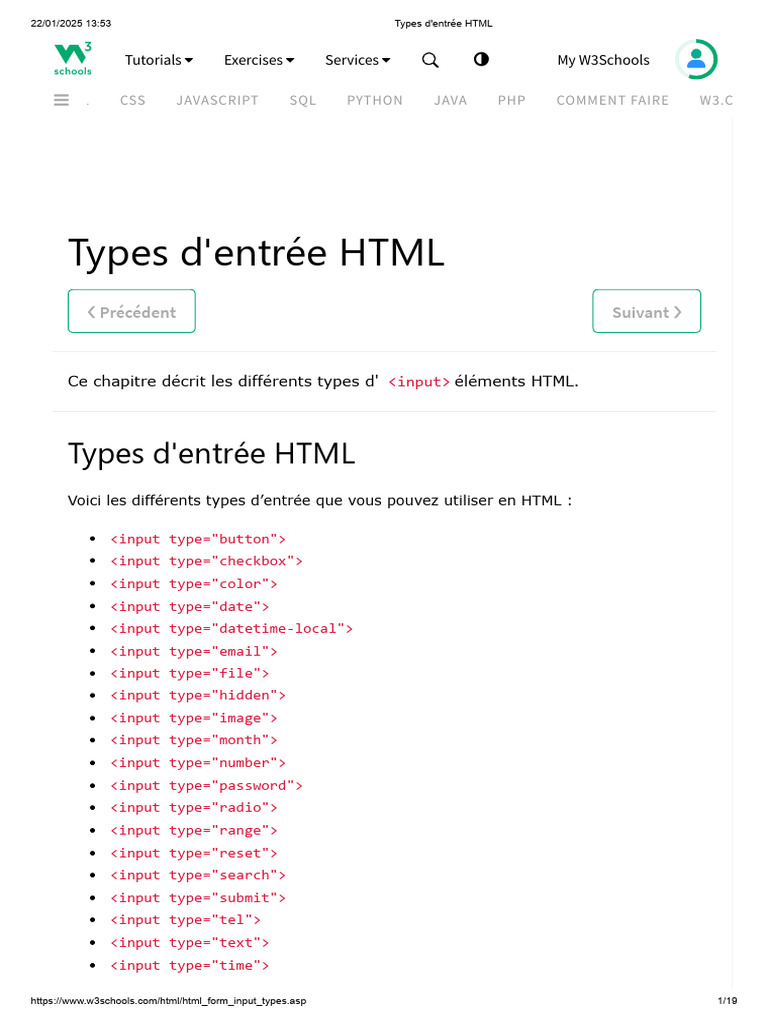Open My W3Schools link
Image resolution: width=768 pixels, height=1024 pixels.
603,60
